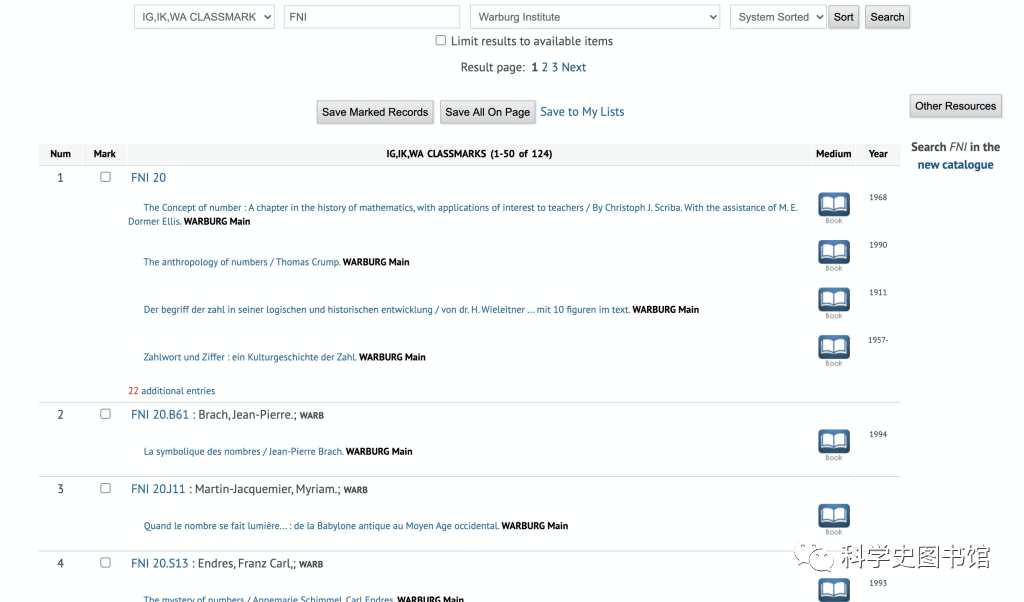The image size is (1024, 602).
Task: Open The Concept of number title link
Action: [x=462, y=214]
